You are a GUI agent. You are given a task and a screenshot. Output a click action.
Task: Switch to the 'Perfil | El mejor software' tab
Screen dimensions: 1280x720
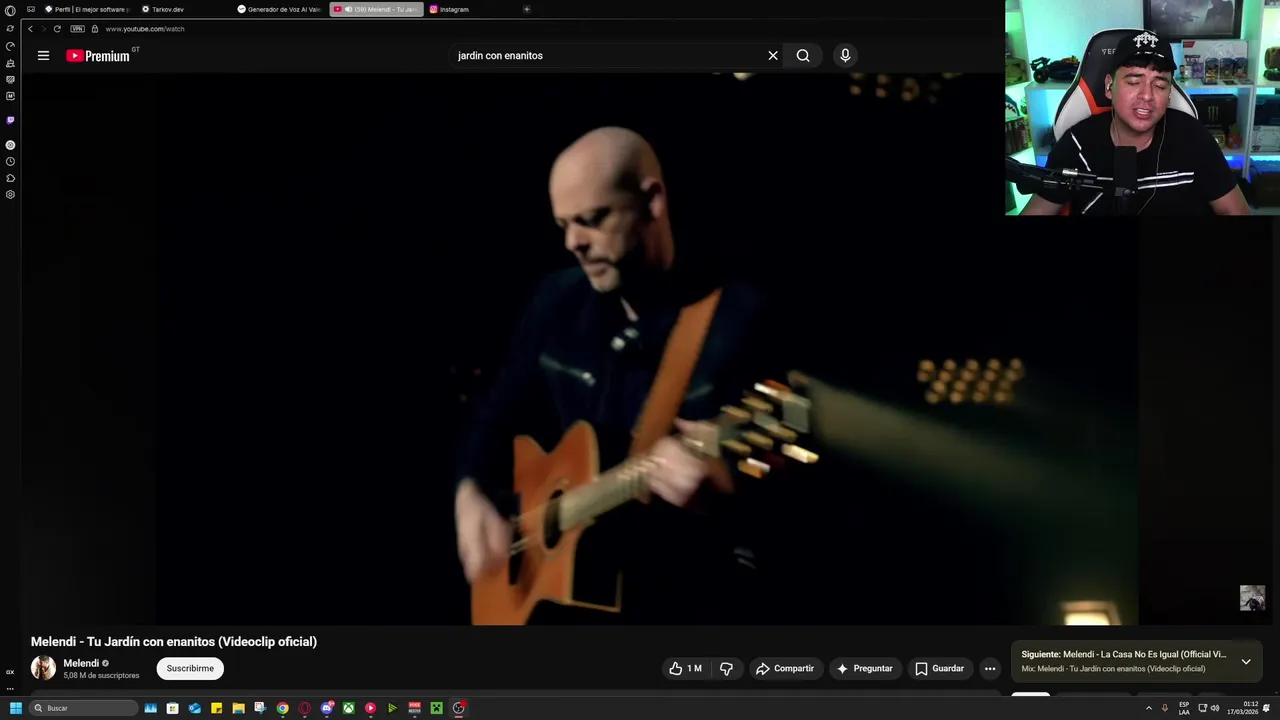click(x=87, y=9)
